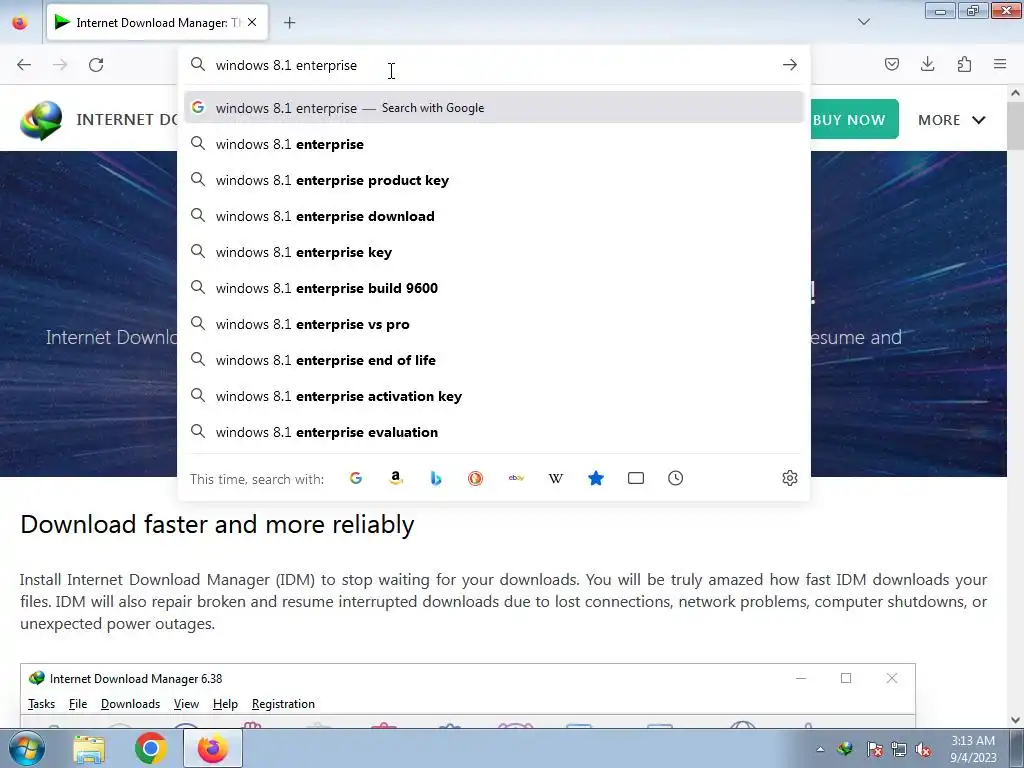The height and width of the screenshot is (768, 1024).
Task: Open Registration menu in IDM screenshot
Action: pos(283,703)
